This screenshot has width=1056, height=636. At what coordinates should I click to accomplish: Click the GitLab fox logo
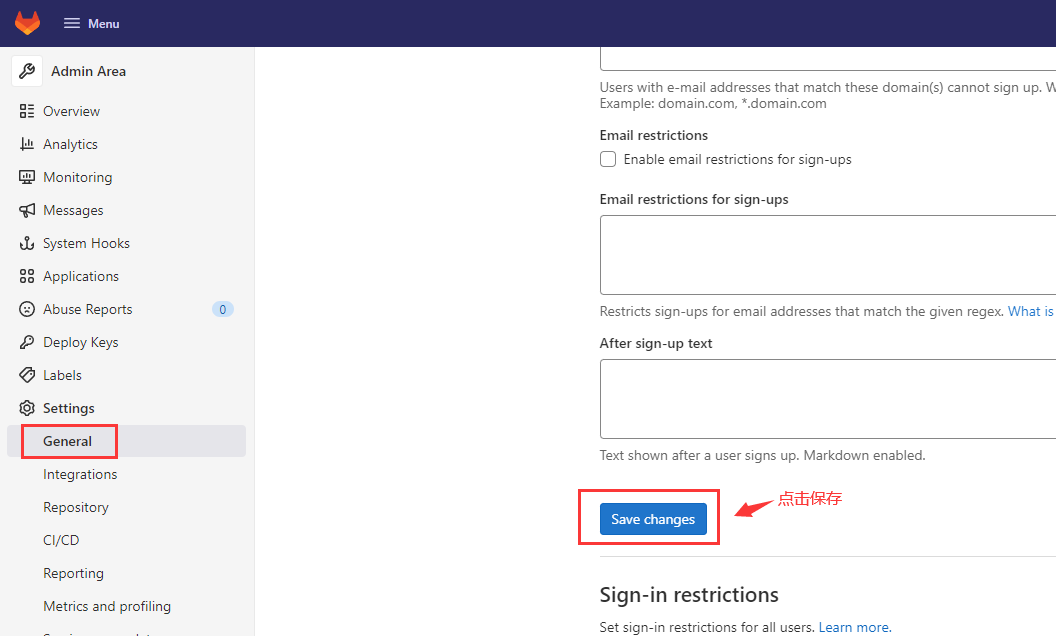tap(28, 23)
